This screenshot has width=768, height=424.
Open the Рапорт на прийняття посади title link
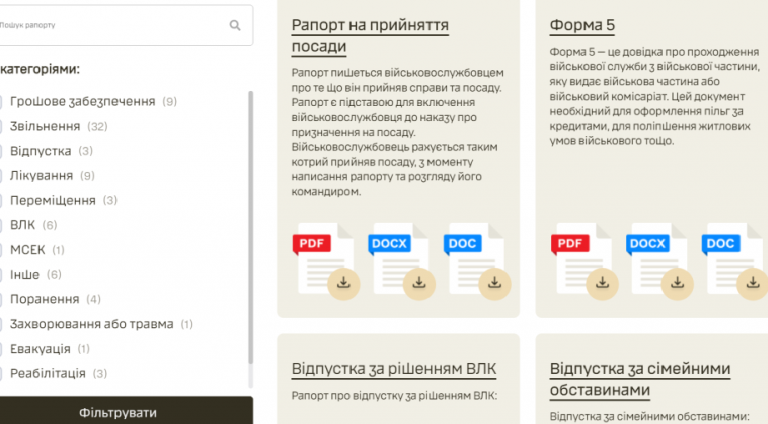click(x=370, y=35)
